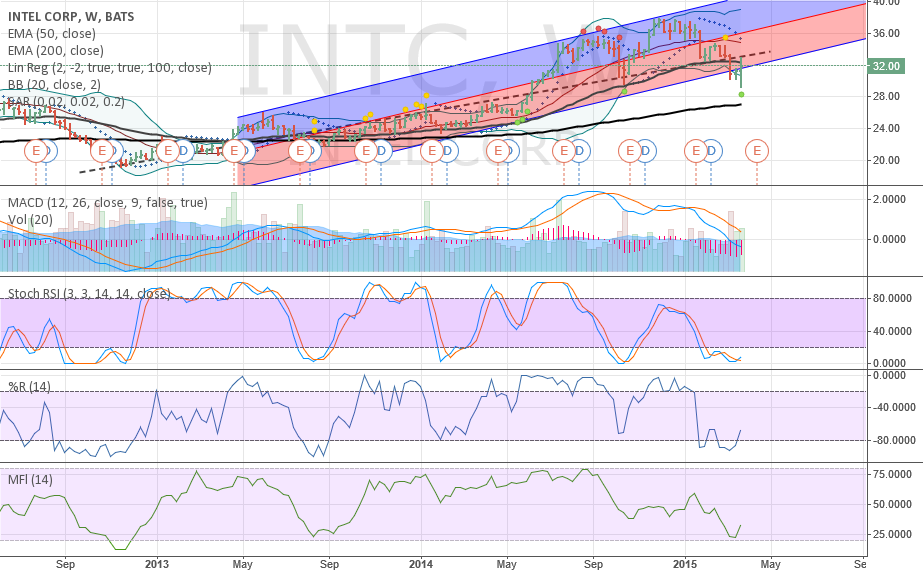Open the earnings E marker above the 2013 label
This screenshot has width=923, height=577.
click(x=168, y=151)
